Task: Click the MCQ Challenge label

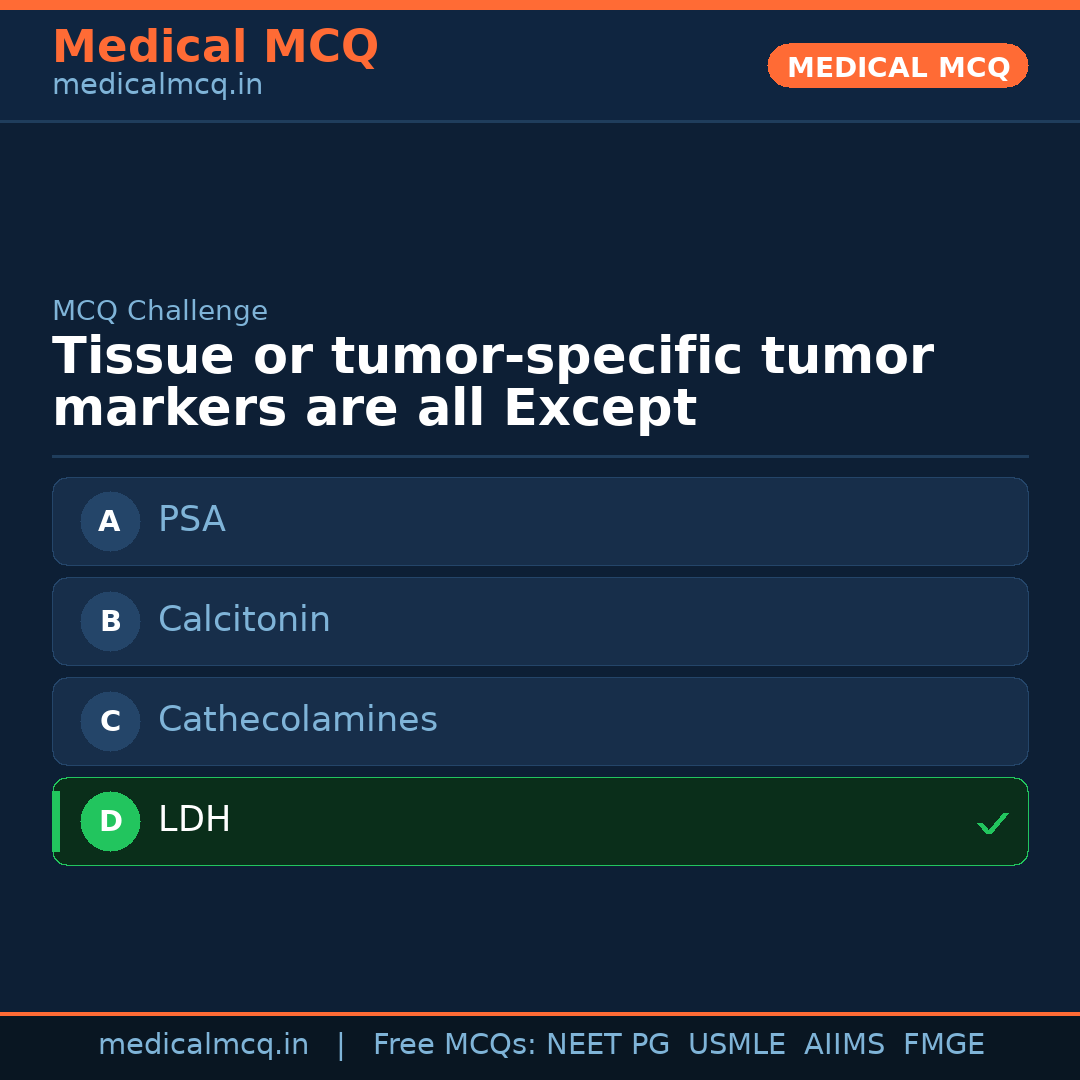Action: [160, 311]
